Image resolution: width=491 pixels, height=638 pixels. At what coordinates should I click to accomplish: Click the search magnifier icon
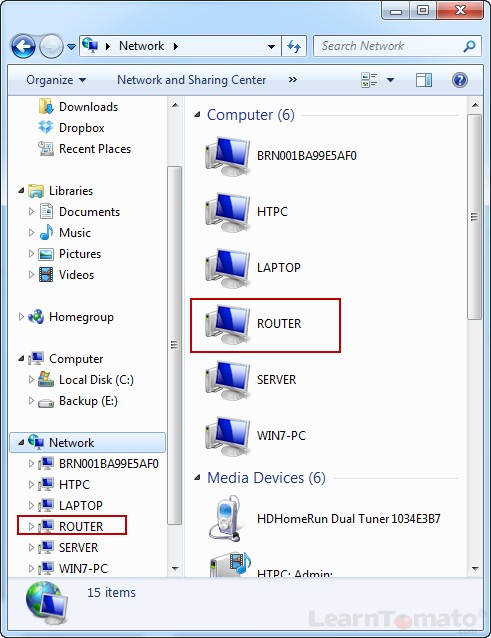[469, 46]
